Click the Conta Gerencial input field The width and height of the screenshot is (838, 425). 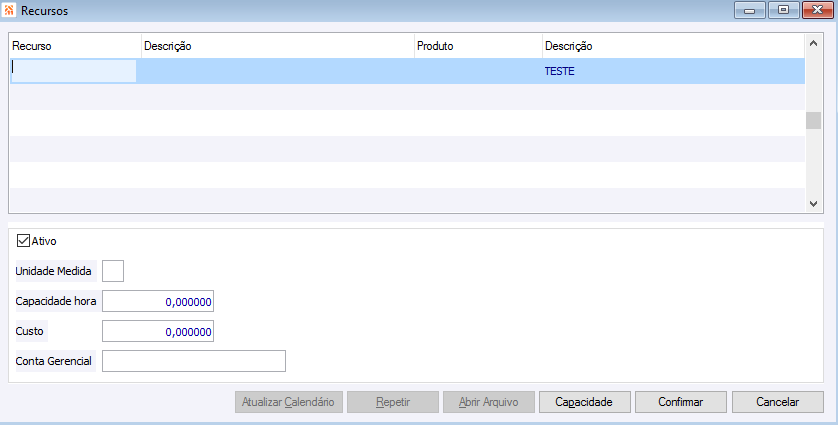(194, 361)
